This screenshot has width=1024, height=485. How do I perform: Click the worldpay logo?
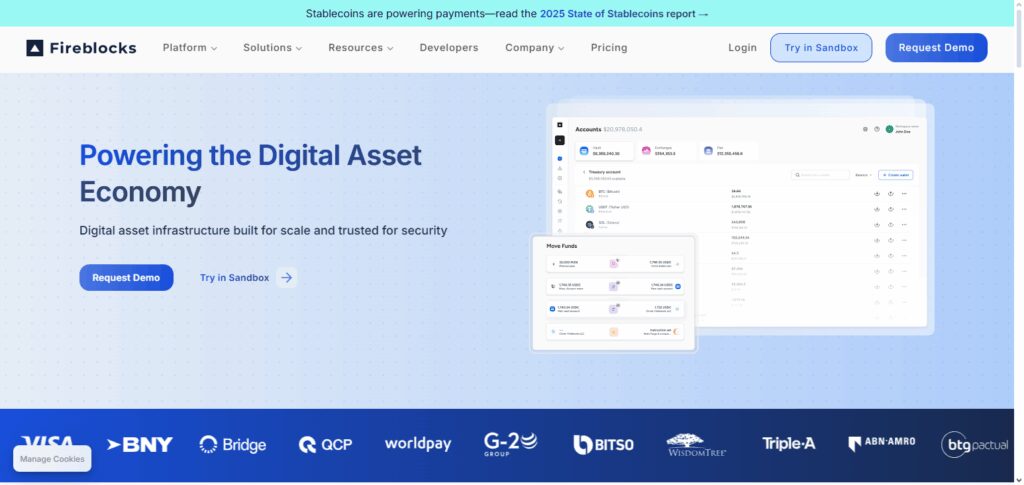point(418,444)
